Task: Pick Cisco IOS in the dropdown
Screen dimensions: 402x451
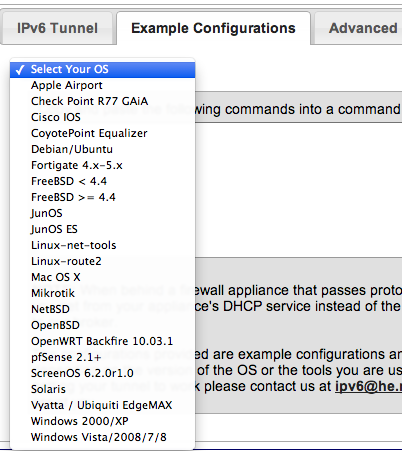Action: (x=102, y=117)
